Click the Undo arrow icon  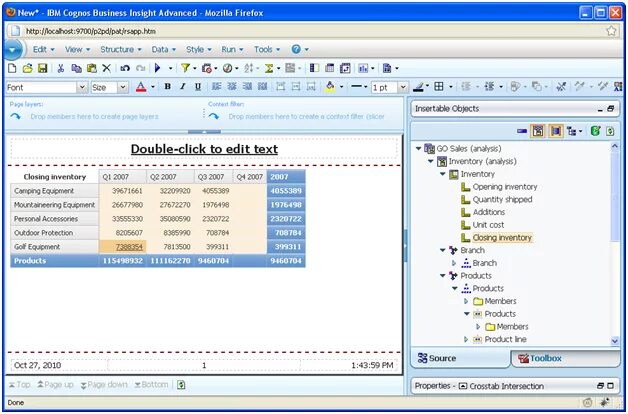(125, 68)
